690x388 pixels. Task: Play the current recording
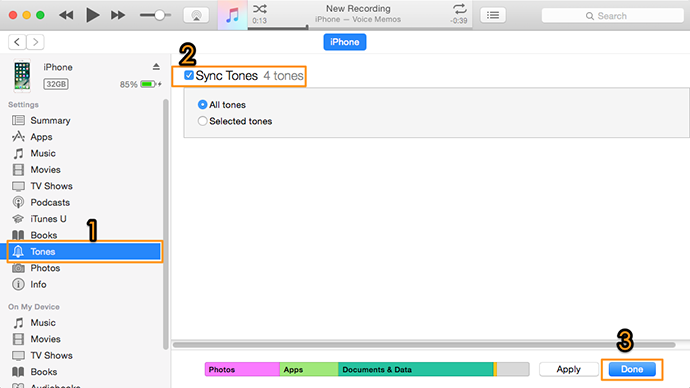pyautogui.click(x=92, y=15)
